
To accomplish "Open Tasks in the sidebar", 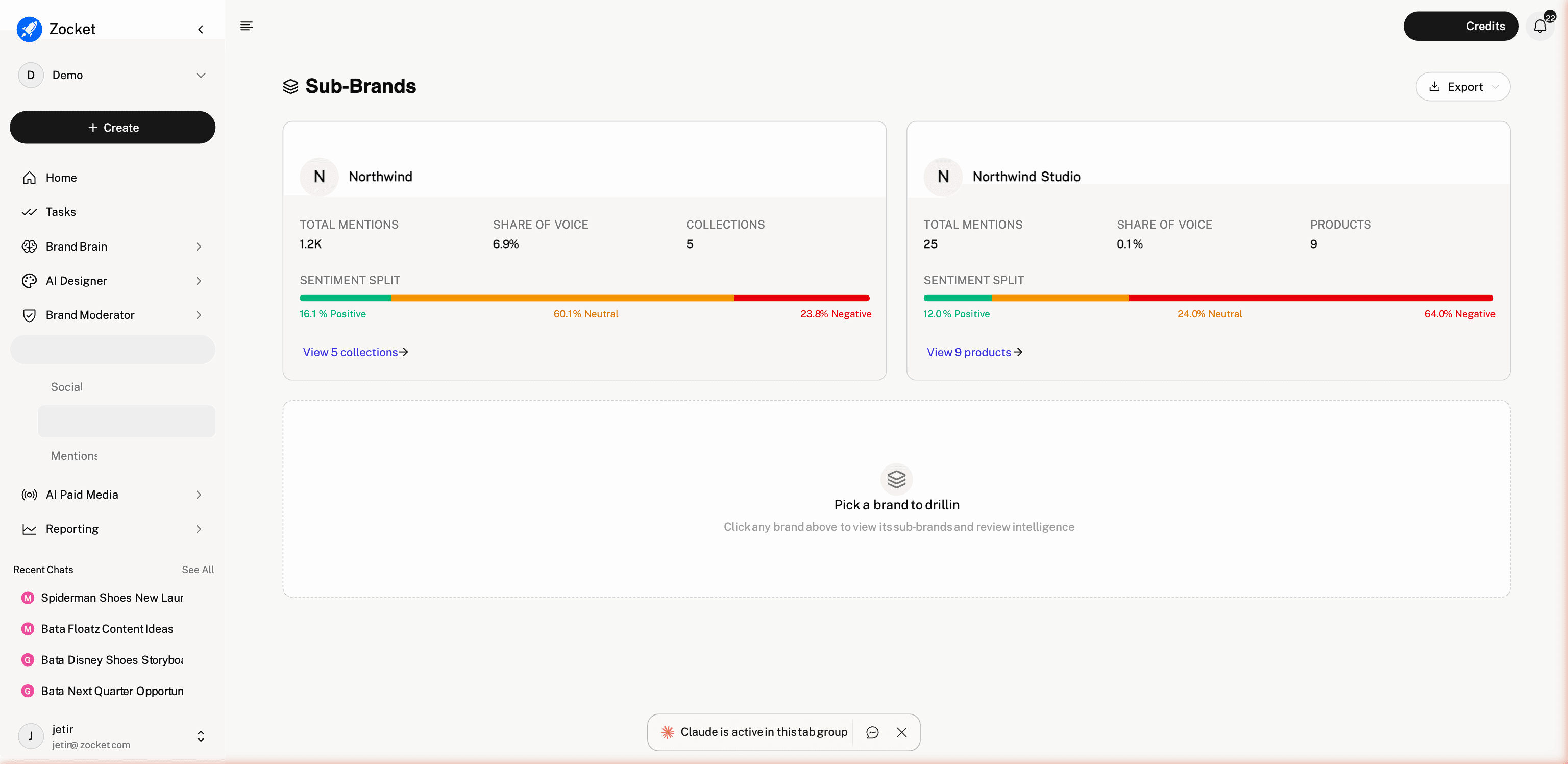I will 113,212.
